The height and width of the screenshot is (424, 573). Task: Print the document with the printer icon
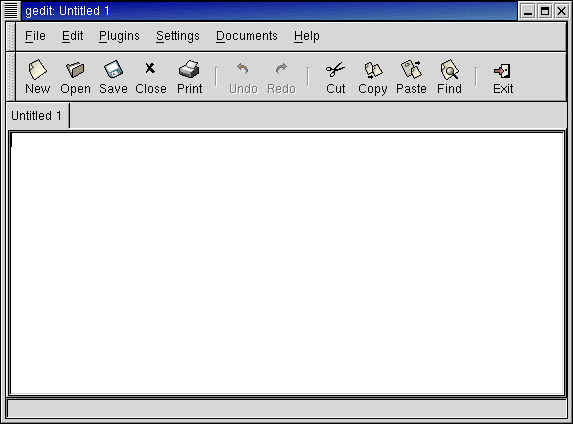pyautogui.click(x=189, y=69)
